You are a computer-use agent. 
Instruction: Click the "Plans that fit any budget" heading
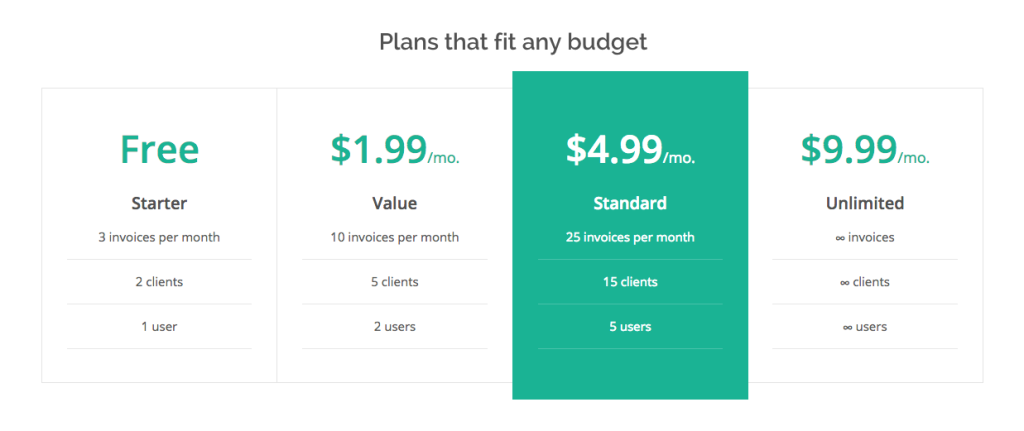click(513, 42)
